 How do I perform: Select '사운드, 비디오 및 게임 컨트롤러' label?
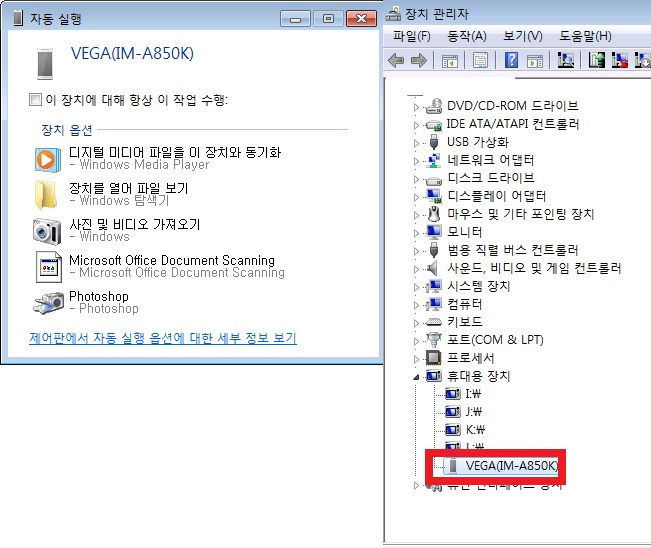534,268
